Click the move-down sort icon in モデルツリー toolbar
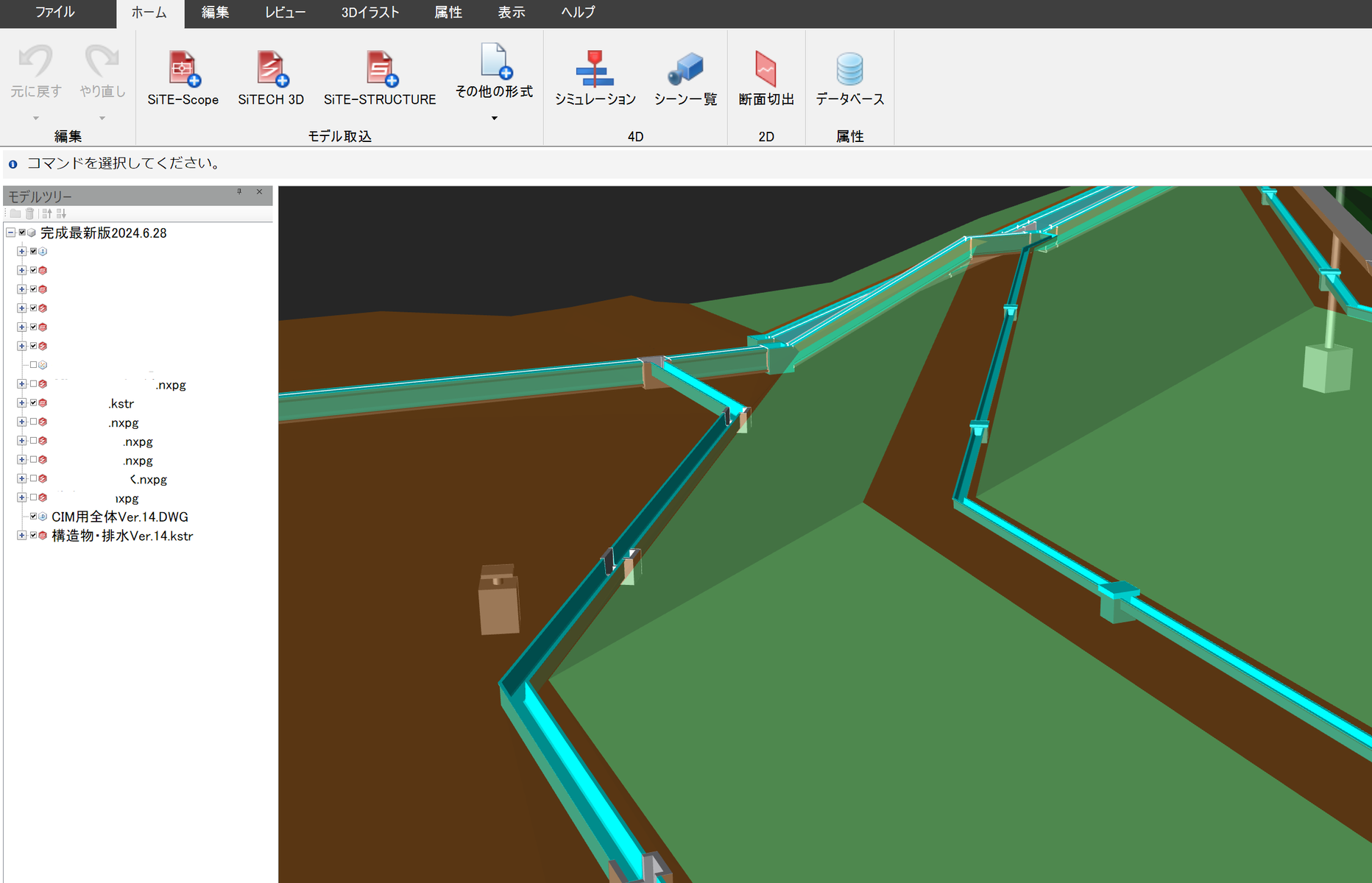 click(61, 213)
